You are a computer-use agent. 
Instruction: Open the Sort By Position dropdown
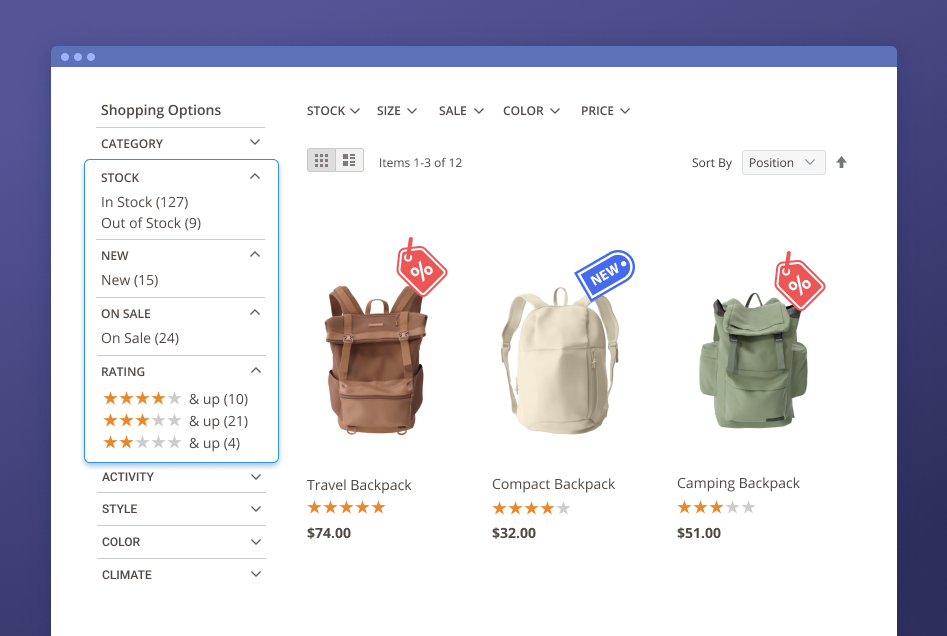coord(783,163)
